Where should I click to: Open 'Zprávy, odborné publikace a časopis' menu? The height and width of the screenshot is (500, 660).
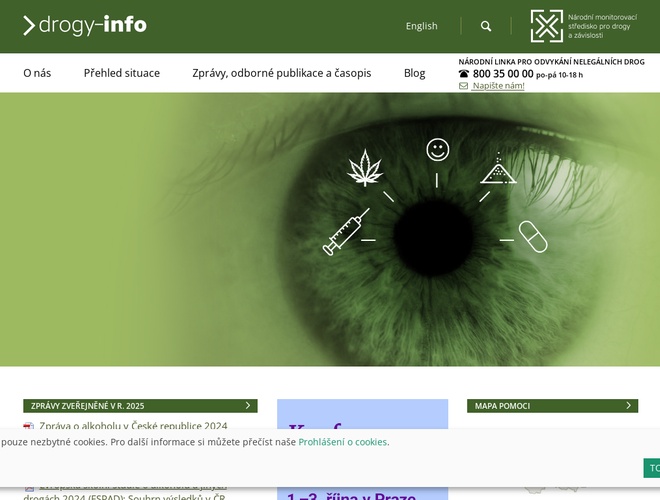coord(281,73)
